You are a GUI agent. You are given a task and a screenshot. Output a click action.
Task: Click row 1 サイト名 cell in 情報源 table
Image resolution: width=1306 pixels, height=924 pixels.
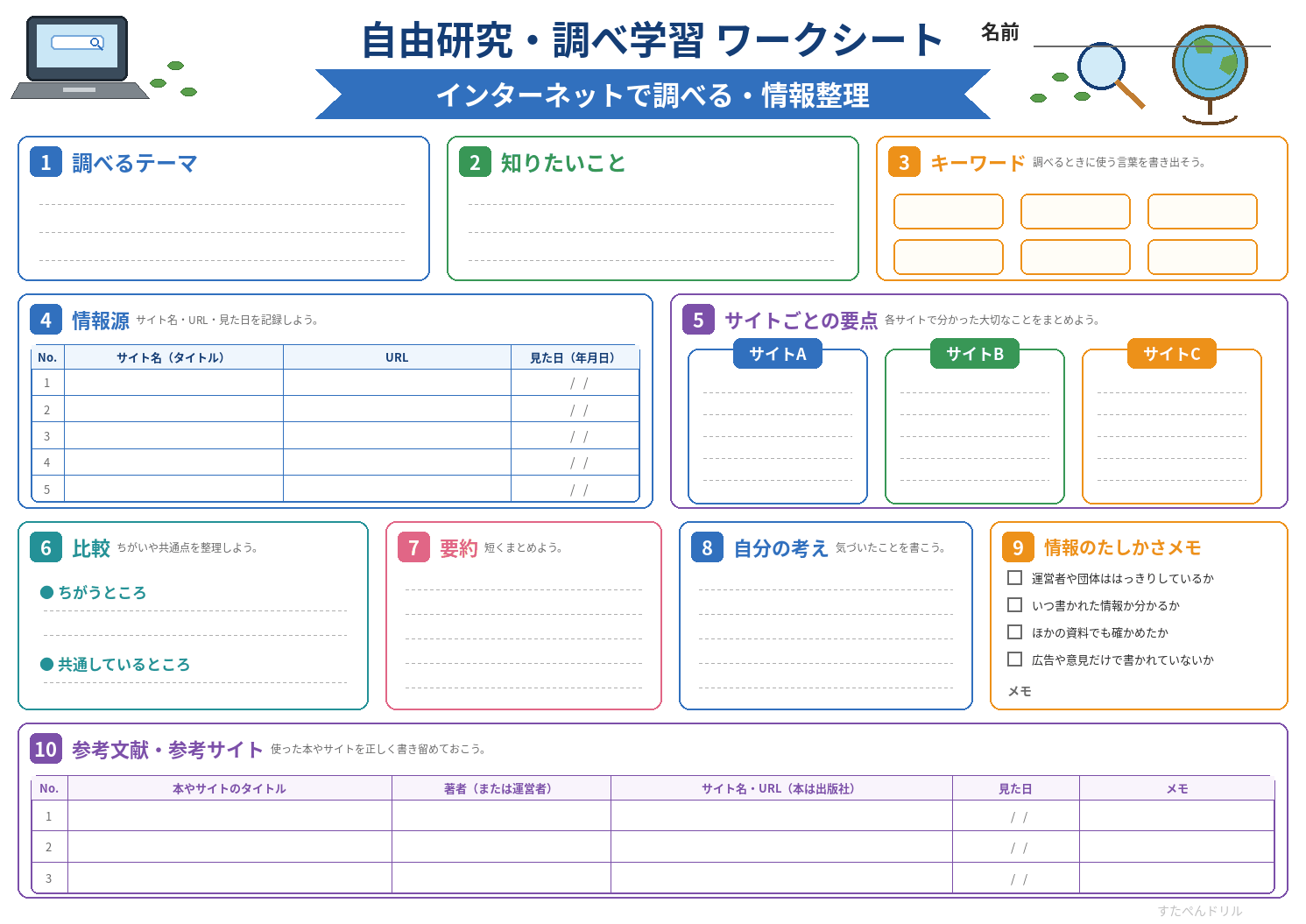tap(173, 383)
